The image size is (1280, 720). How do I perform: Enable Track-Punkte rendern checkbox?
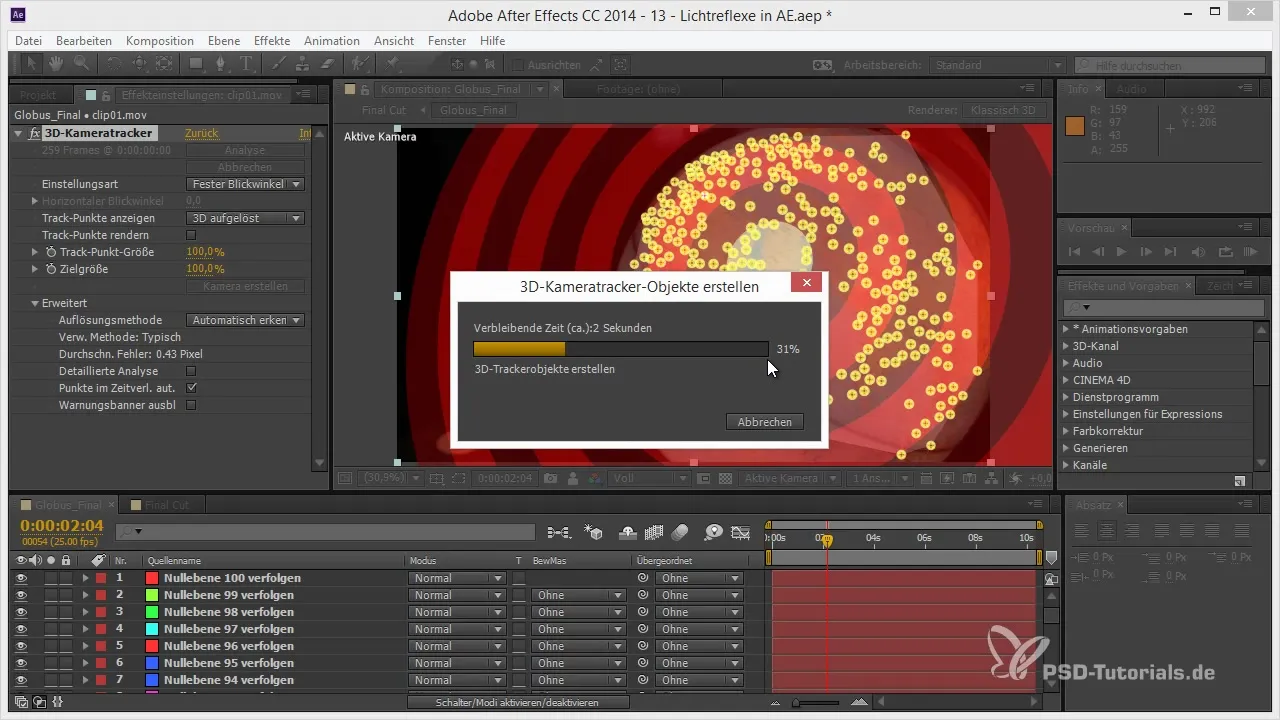pos(192,235)
